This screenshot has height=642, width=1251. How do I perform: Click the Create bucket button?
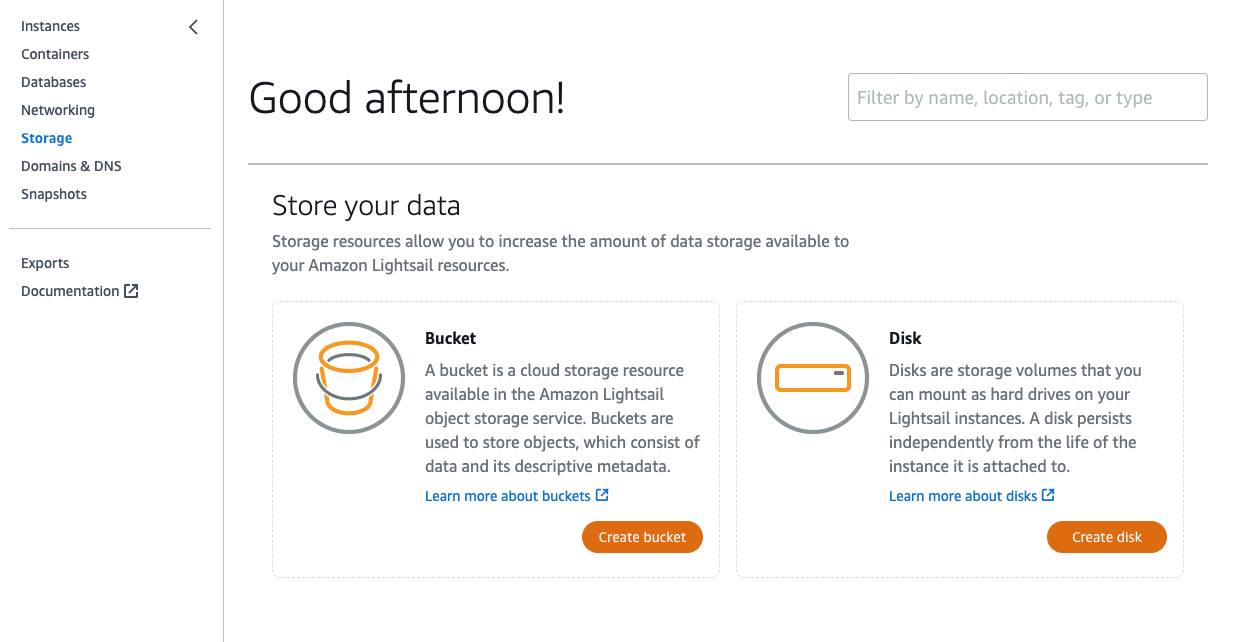click(x=642, y=537)
